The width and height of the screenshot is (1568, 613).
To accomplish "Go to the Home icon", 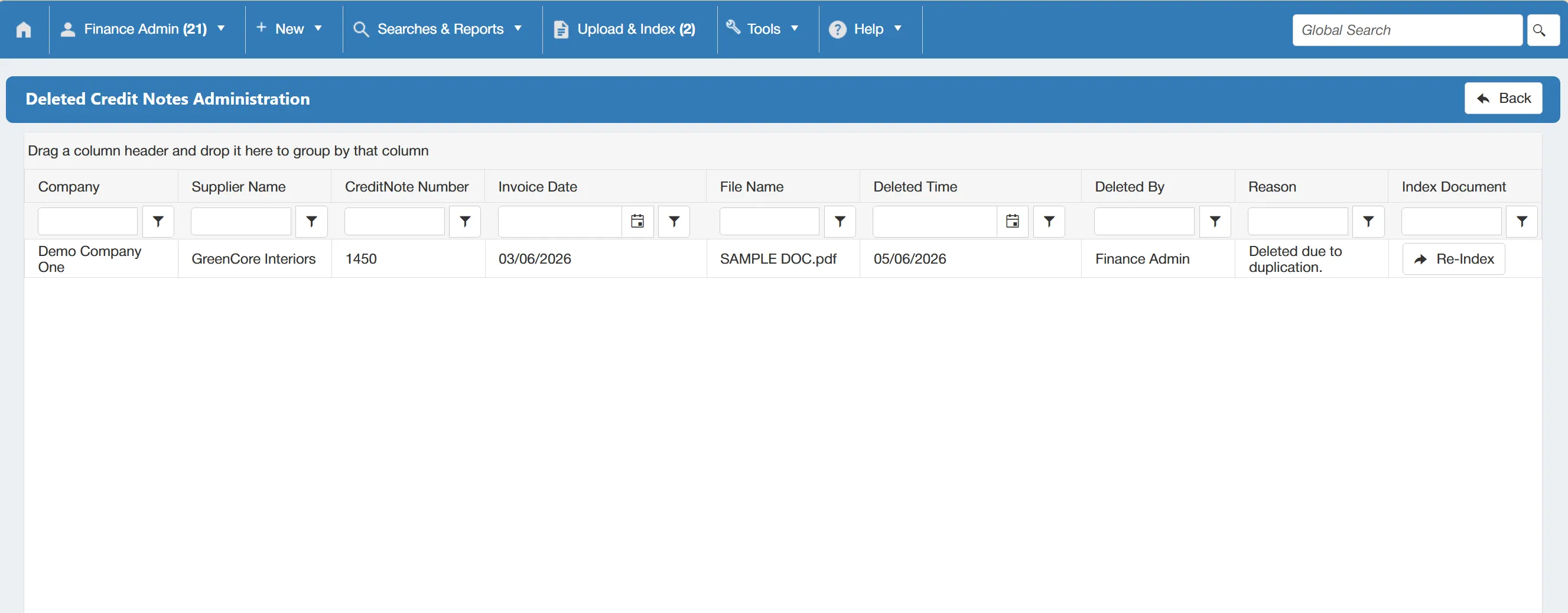I will 24,29.
